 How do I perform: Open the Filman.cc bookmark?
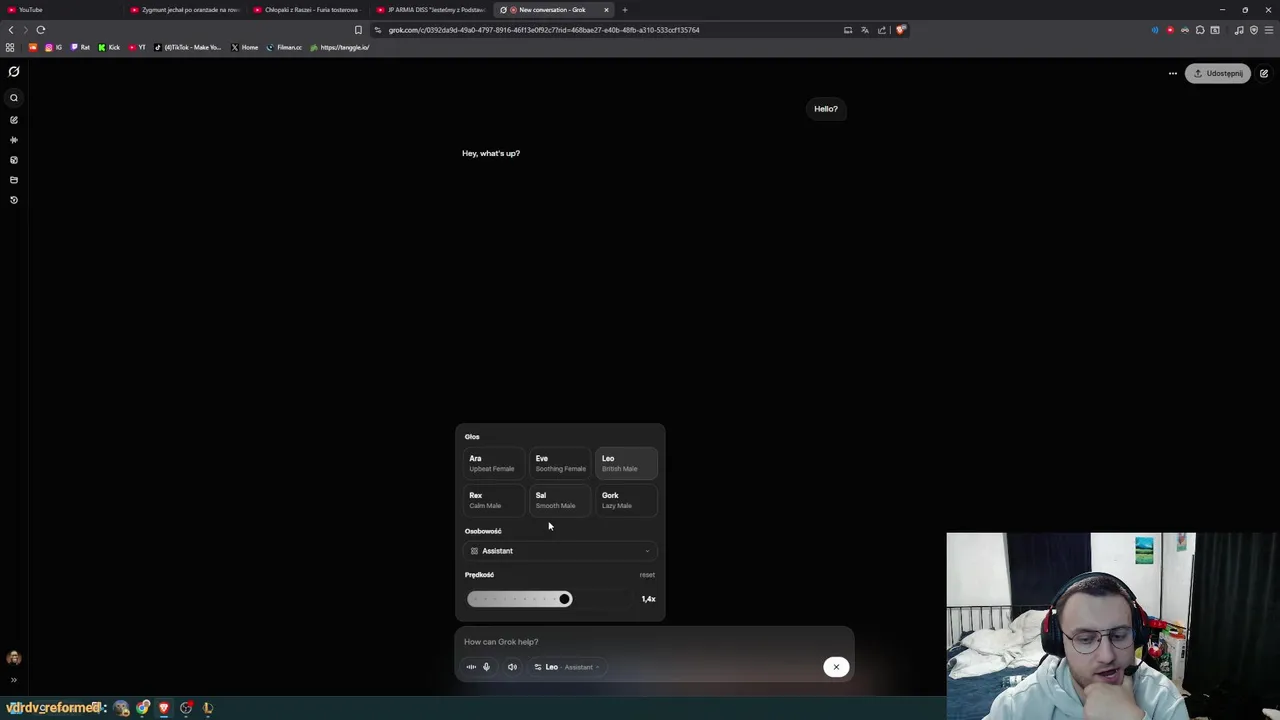pyautogui.click(x=285, y=47)
